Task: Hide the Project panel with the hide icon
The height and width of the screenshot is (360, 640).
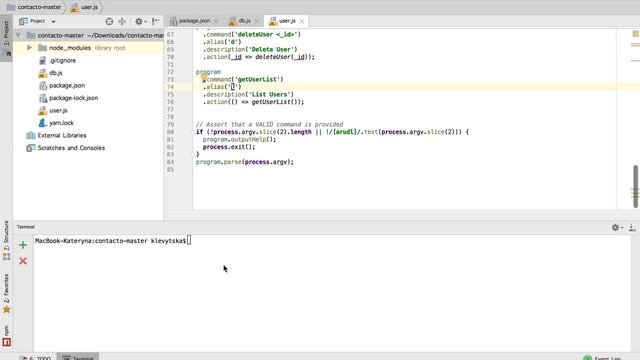Action: pyautogui.click(x=156, y=21)
